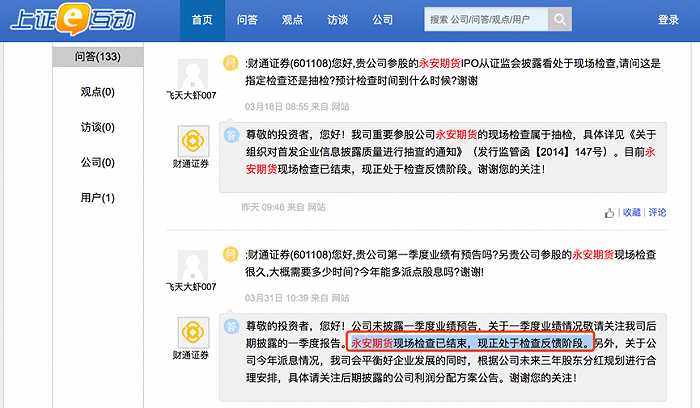Click the 评论 link under the first answer
700x408 pixels.
(657, 212)
